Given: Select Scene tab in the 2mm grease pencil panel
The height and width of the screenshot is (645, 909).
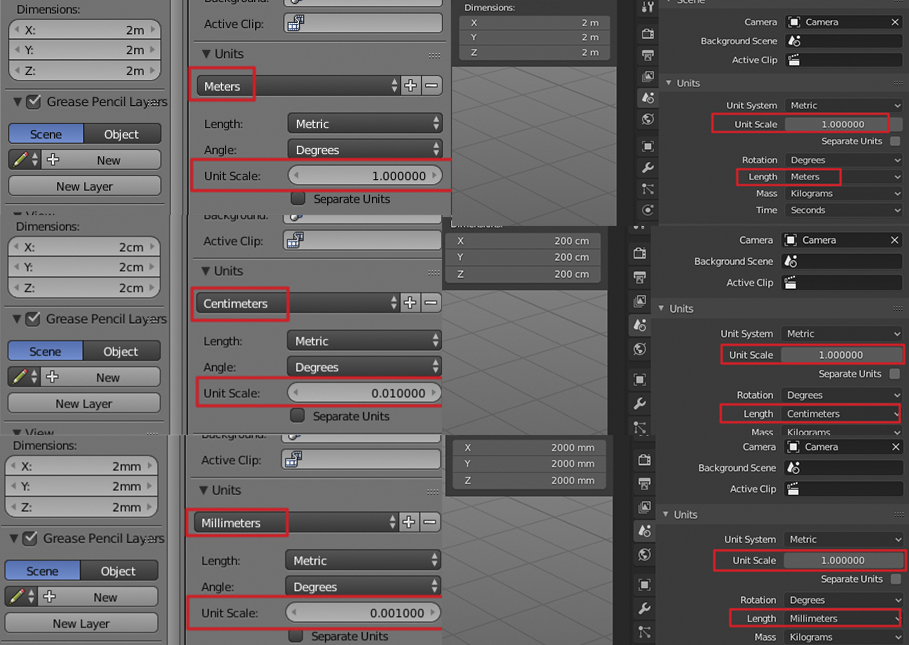Looking at the screenshot, I should pyautogui.click(x=42, y=571).
